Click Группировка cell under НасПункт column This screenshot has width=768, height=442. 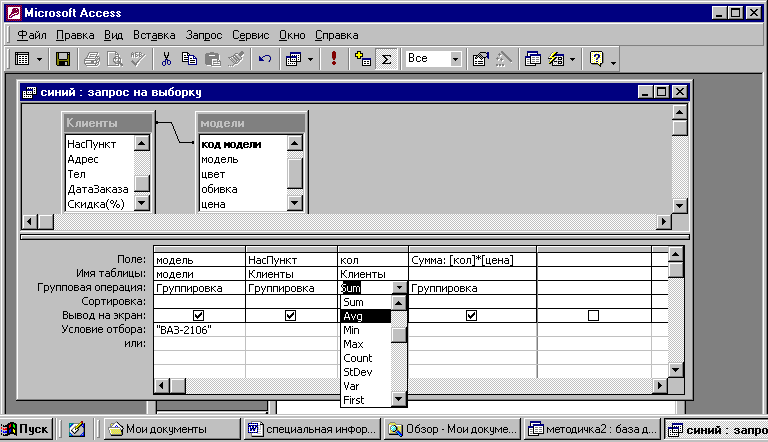pyautogui.click(x=291, y=288)
